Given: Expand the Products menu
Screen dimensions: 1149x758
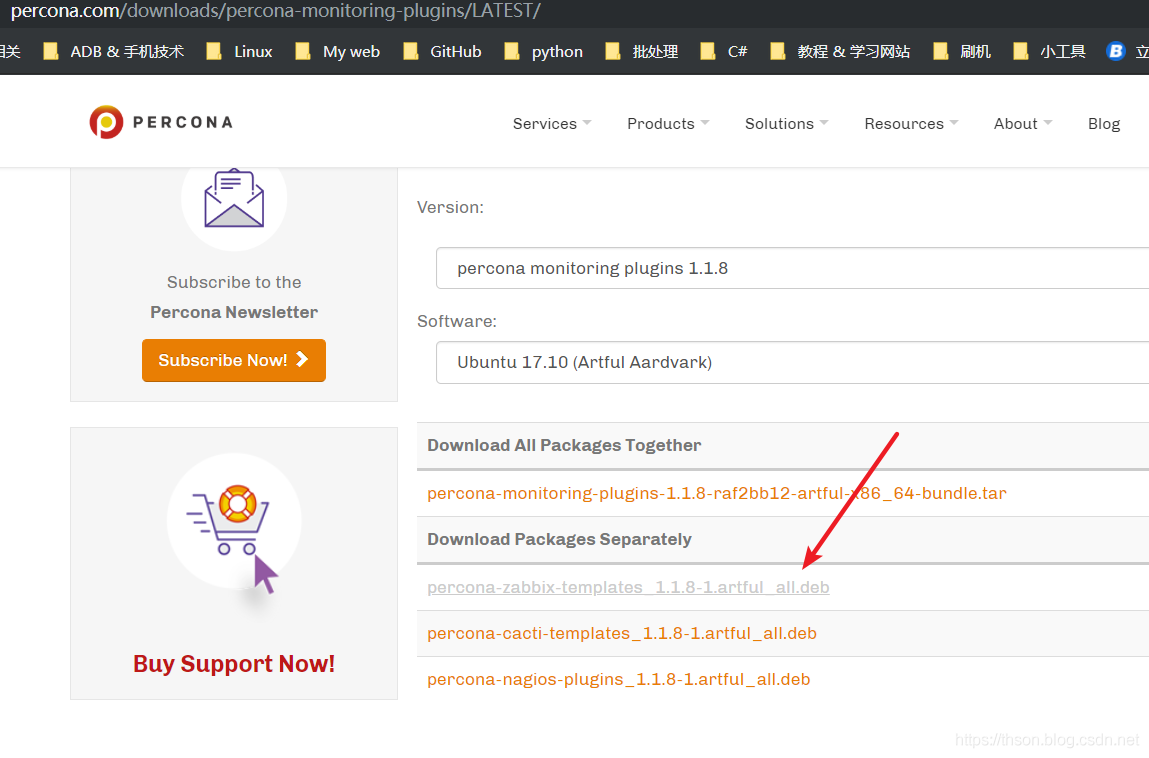Looking at the screenshot, I should (668, 124).
